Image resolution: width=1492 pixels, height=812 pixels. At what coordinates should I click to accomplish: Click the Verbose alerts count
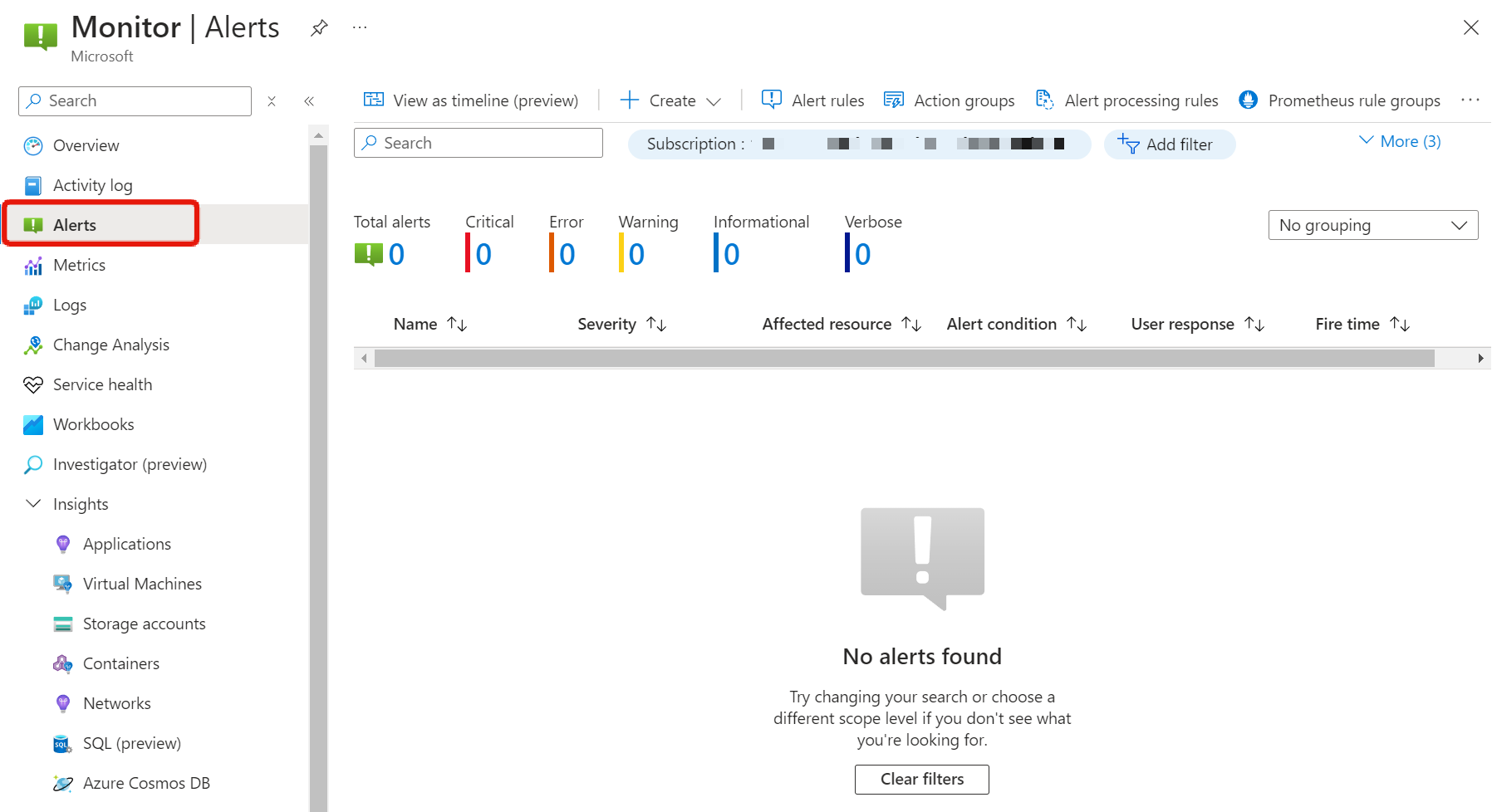[x=862, y=254]
